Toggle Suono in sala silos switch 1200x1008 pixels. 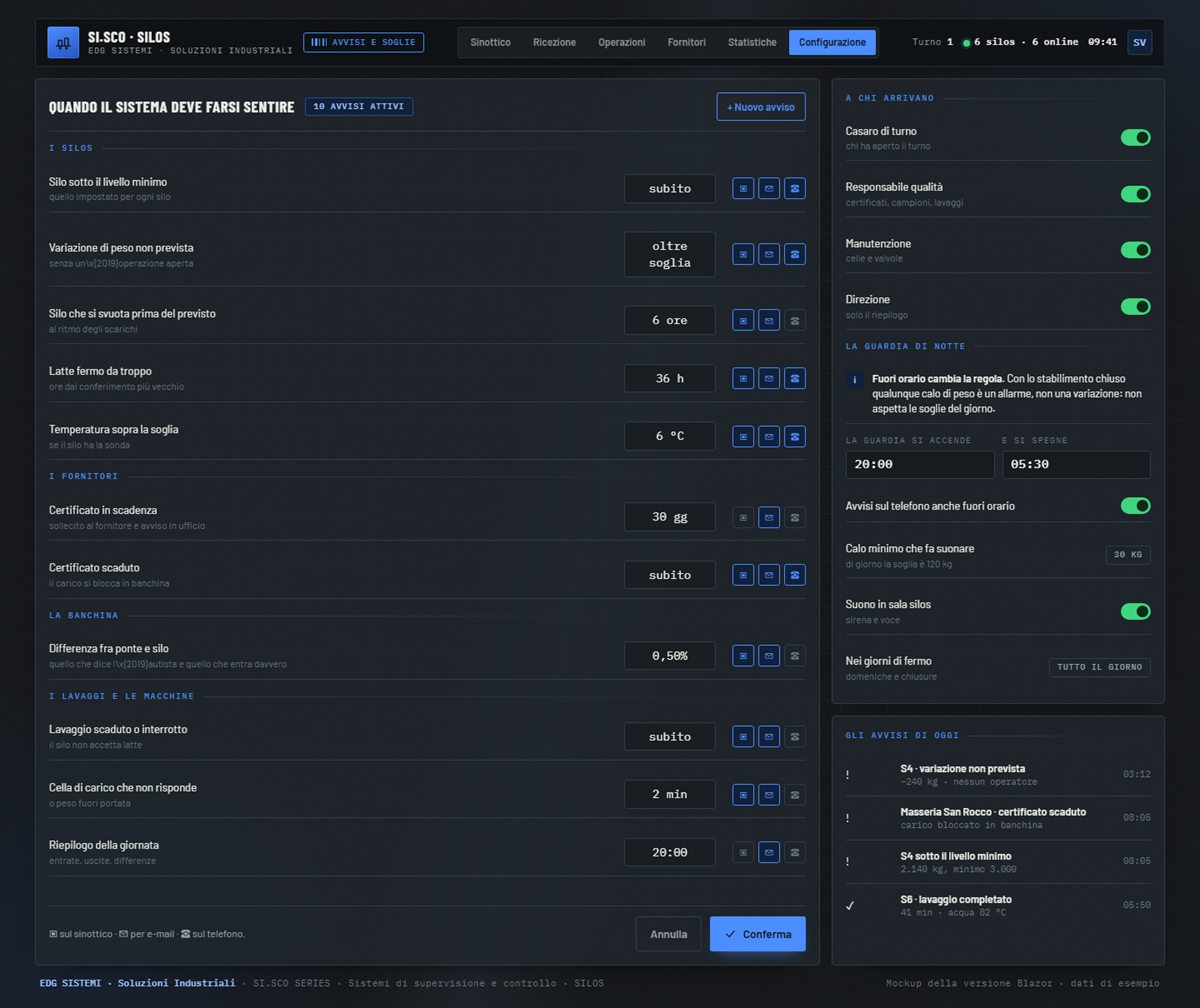(1135, 611)
